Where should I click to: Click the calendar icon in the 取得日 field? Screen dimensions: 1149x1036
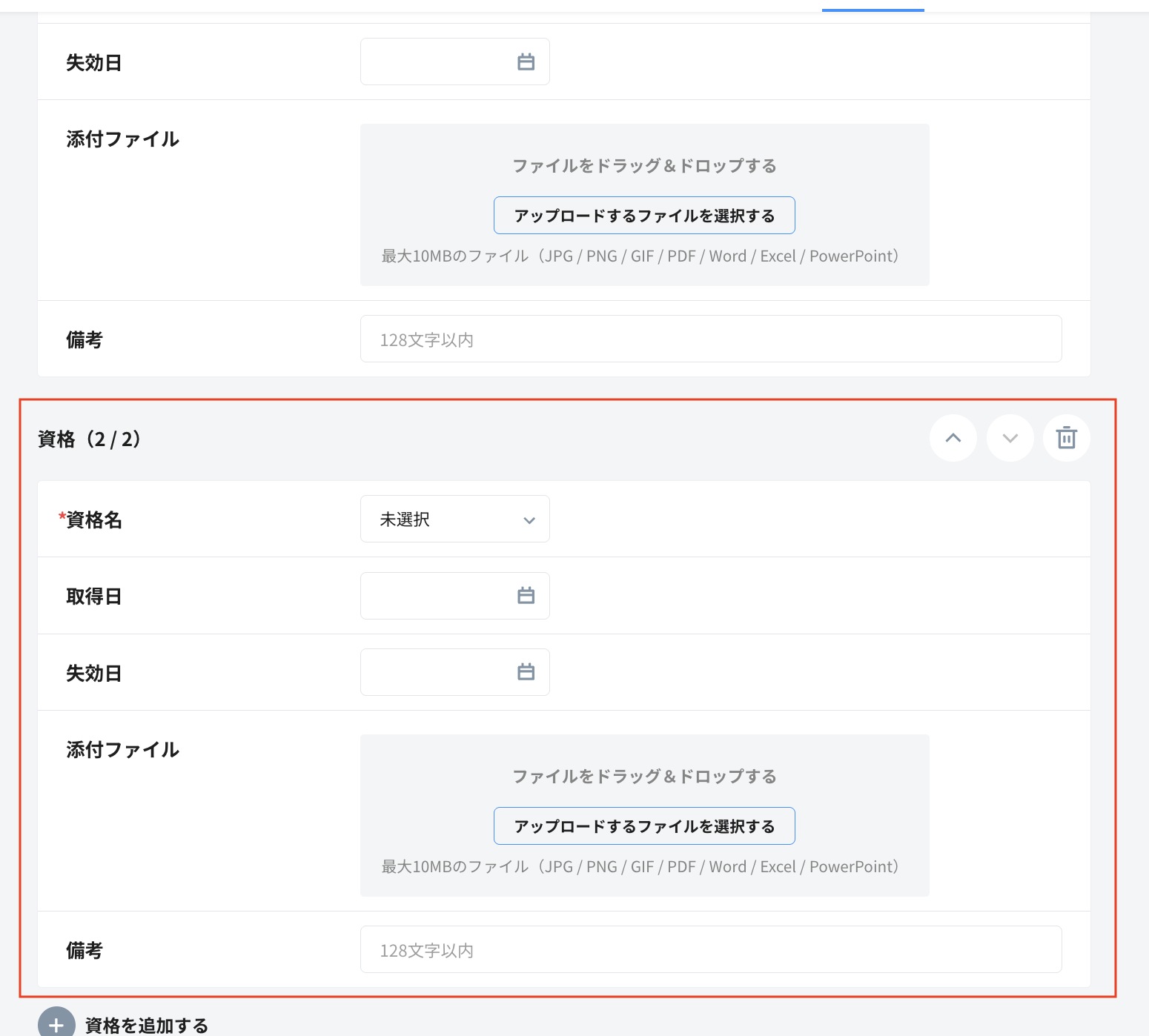click(526, 596)
